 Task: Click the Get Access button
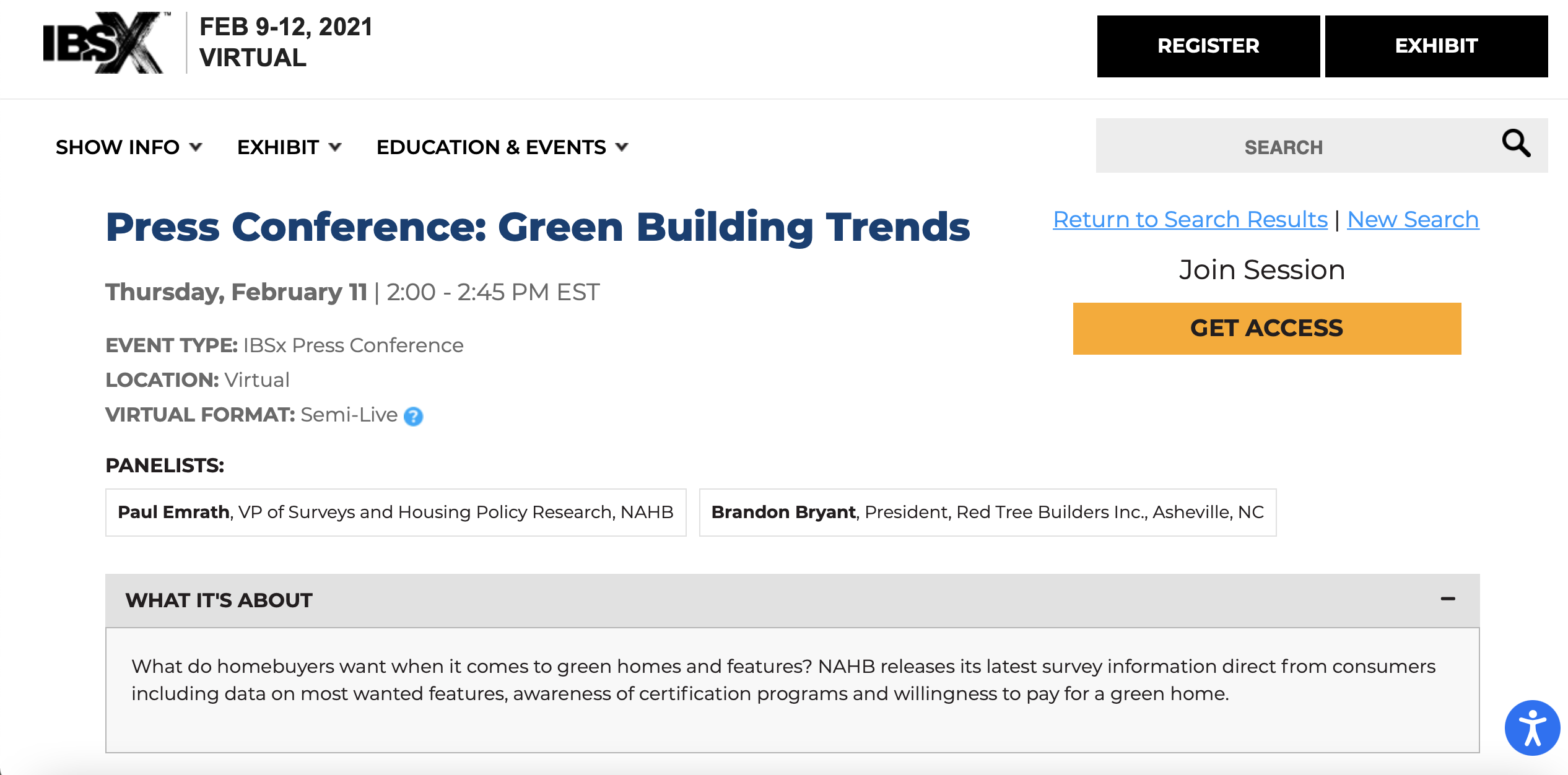click(1266, 328)
